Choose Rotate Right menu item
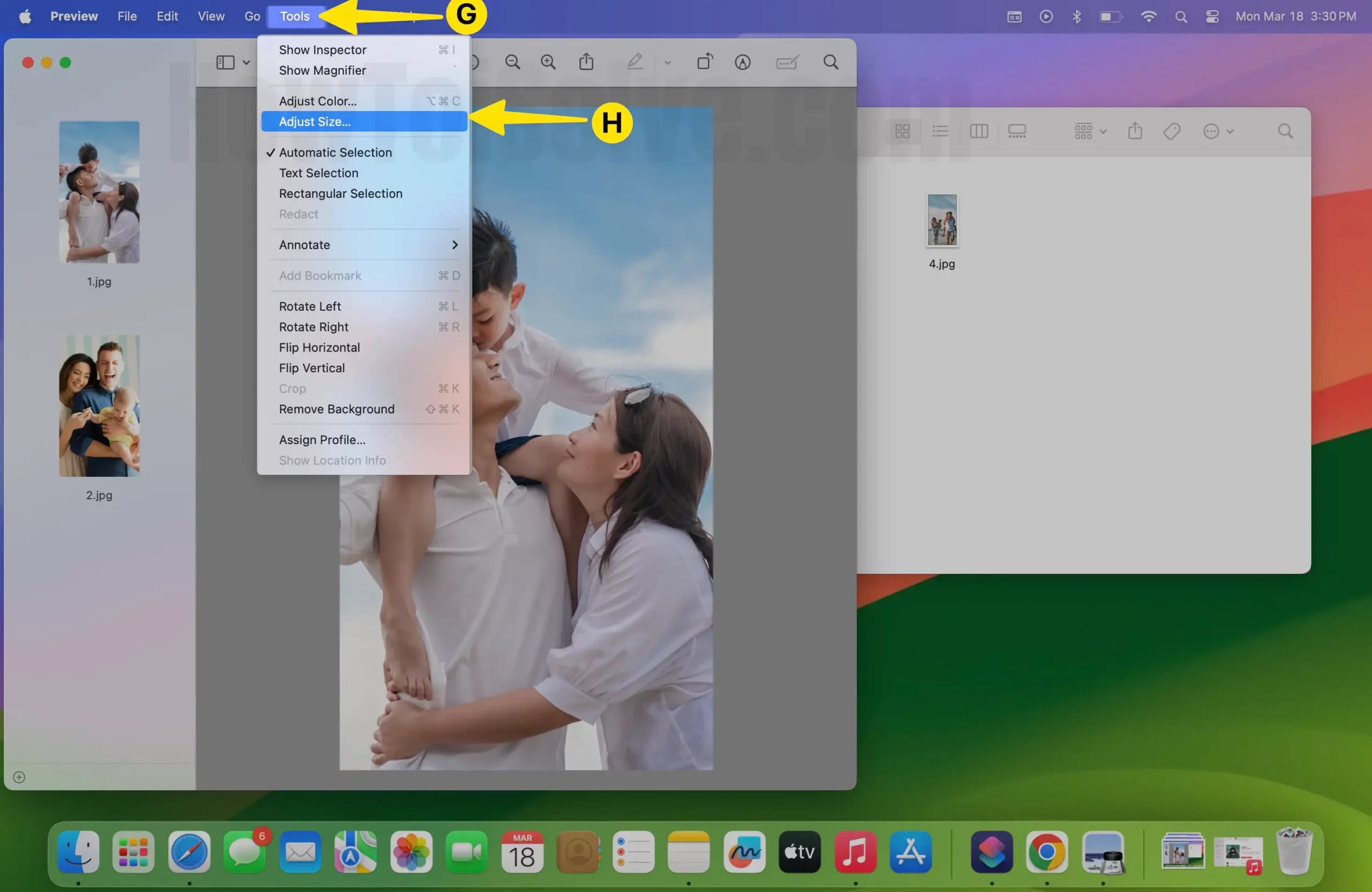1372x892 pixels. (364, 327)
